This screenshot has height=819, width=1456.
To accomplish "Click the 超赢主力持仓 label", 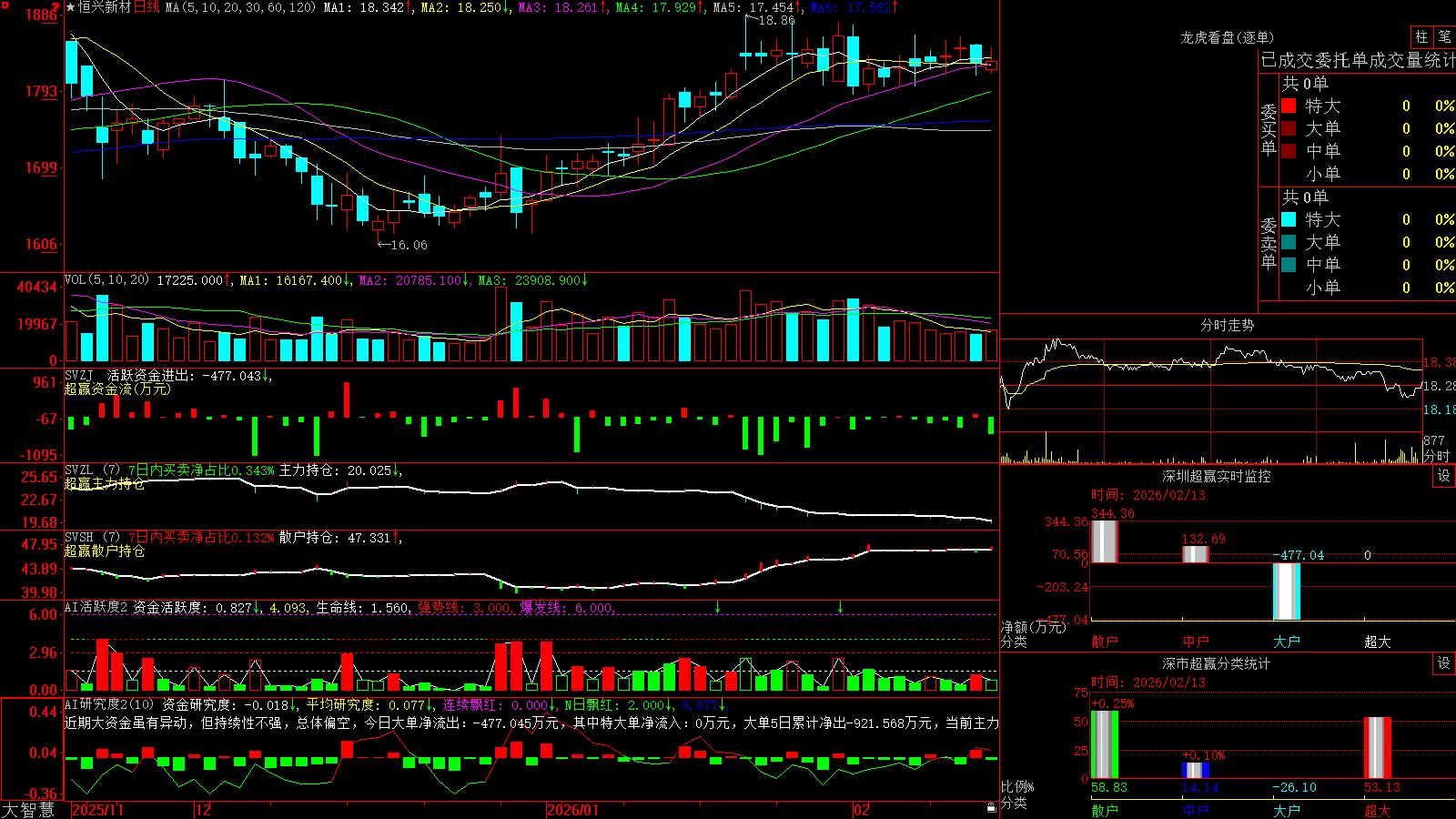I will [105, 483].
